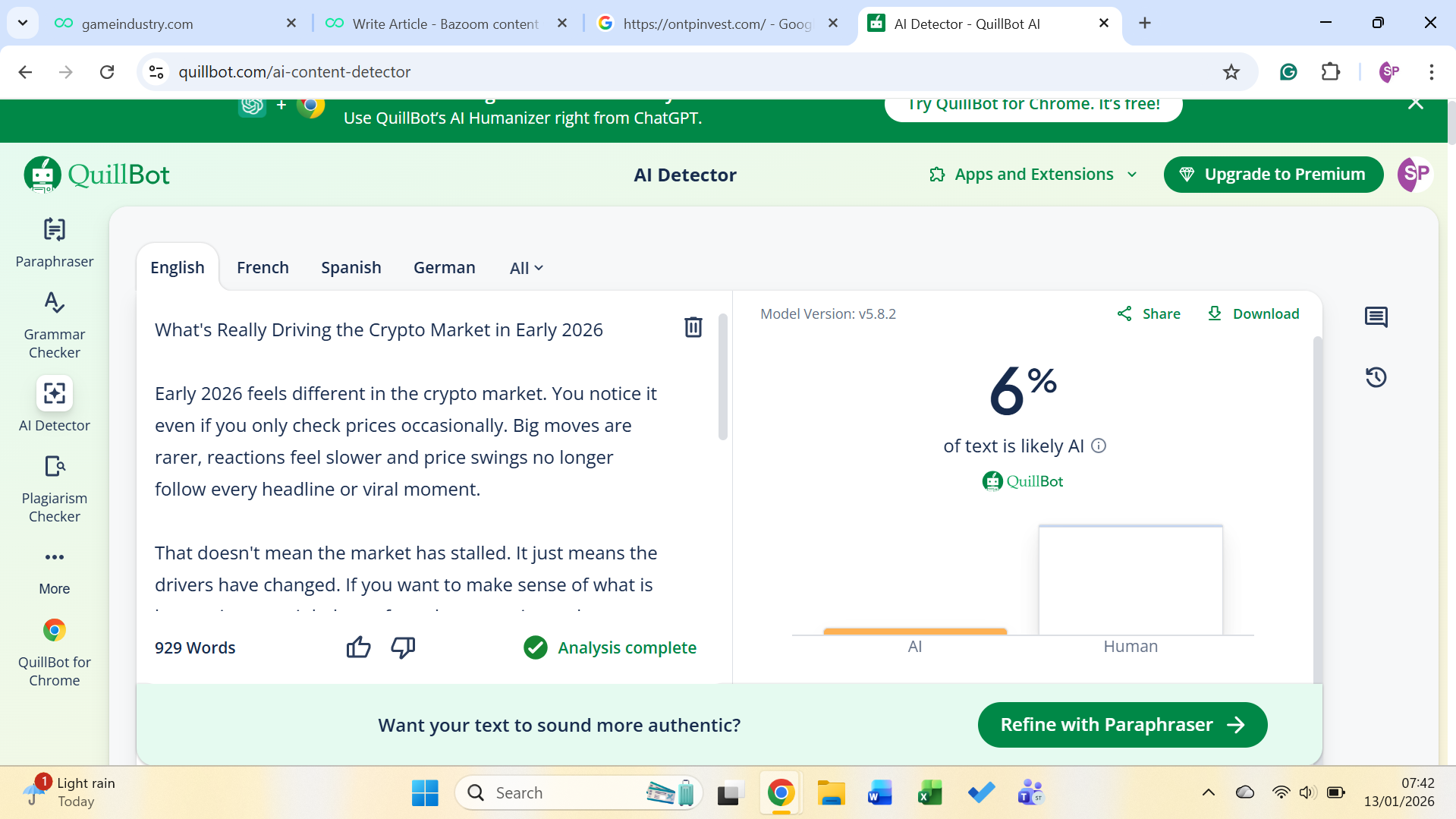Switch to the Spanish language tab
This screenshot has height=819, width=1456.
pyautogui.click(x=351, y=268)
